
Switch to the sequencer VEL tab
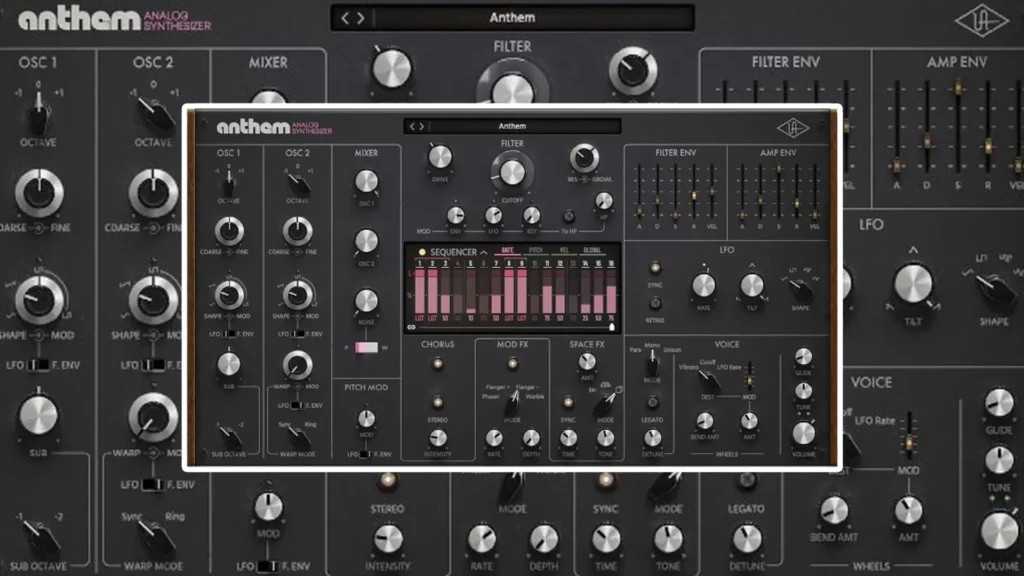(x=564, y=251)
